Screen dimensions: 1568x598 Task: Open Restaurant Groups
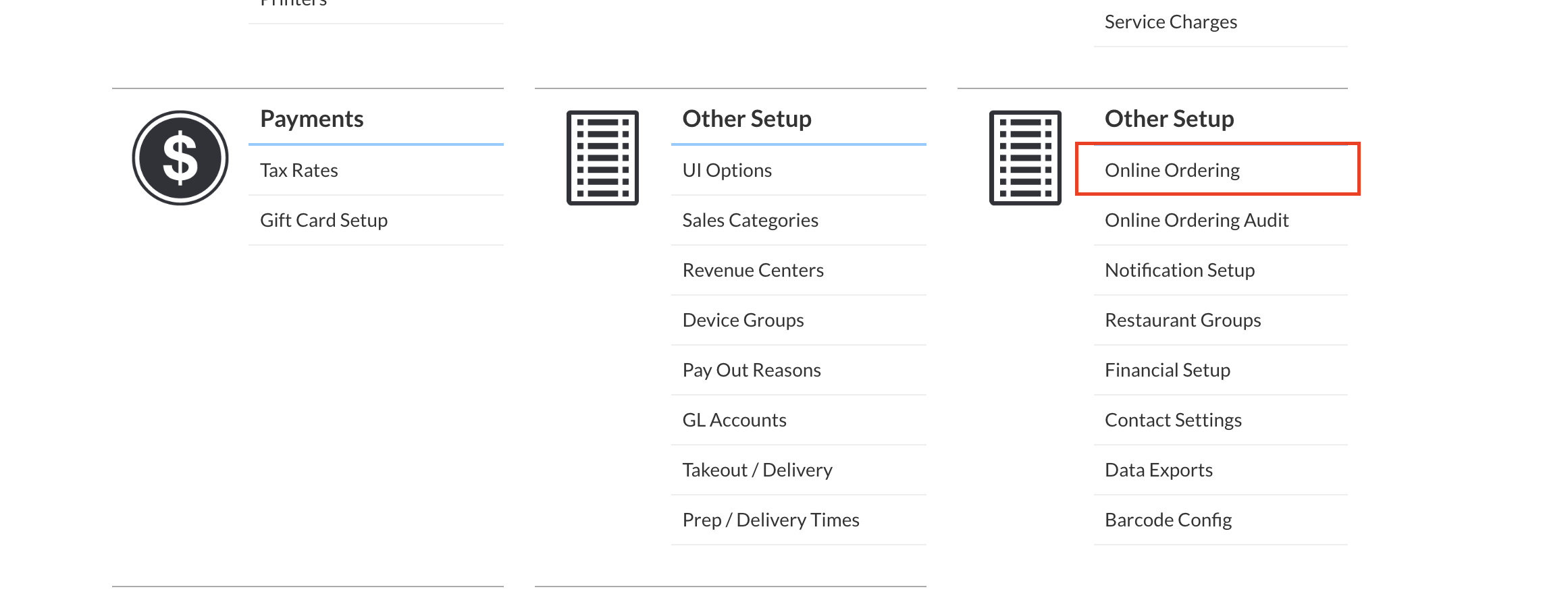[x=1183, y=320]
